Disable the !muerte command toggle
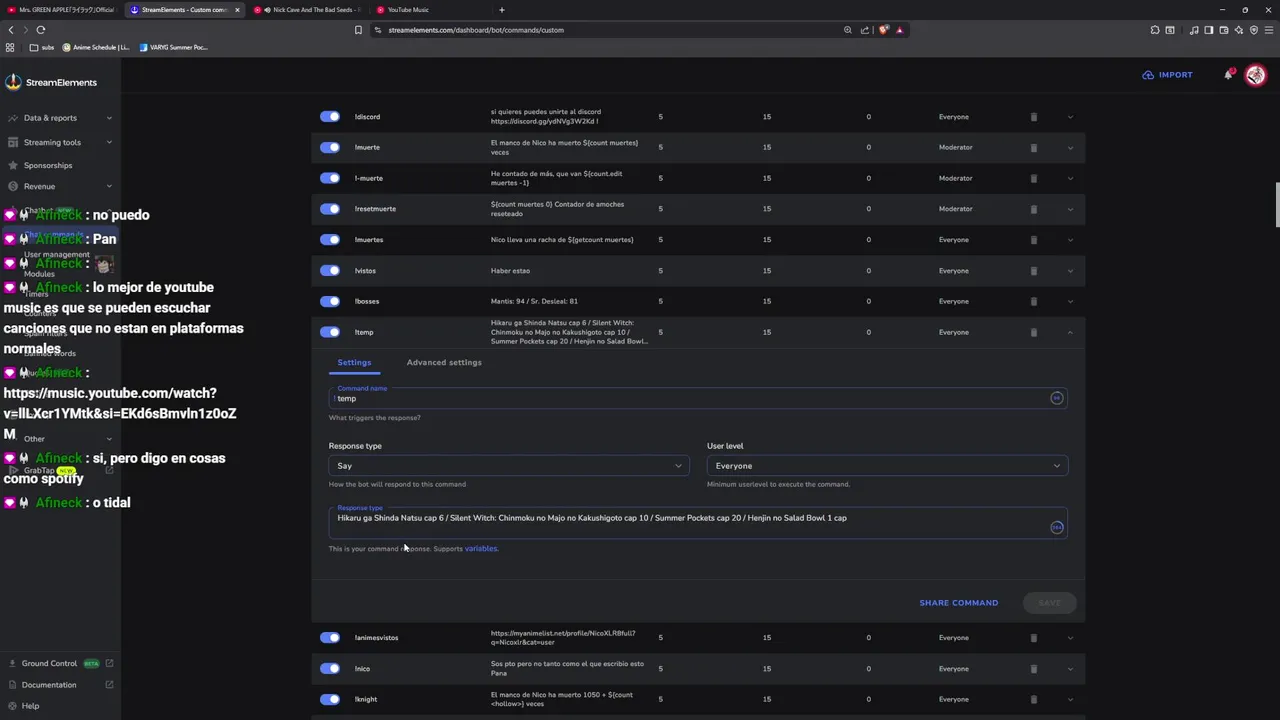Image resolution: width=1280 pixels, height=720 pixels. pyautogui.click(x=330, y=147)
